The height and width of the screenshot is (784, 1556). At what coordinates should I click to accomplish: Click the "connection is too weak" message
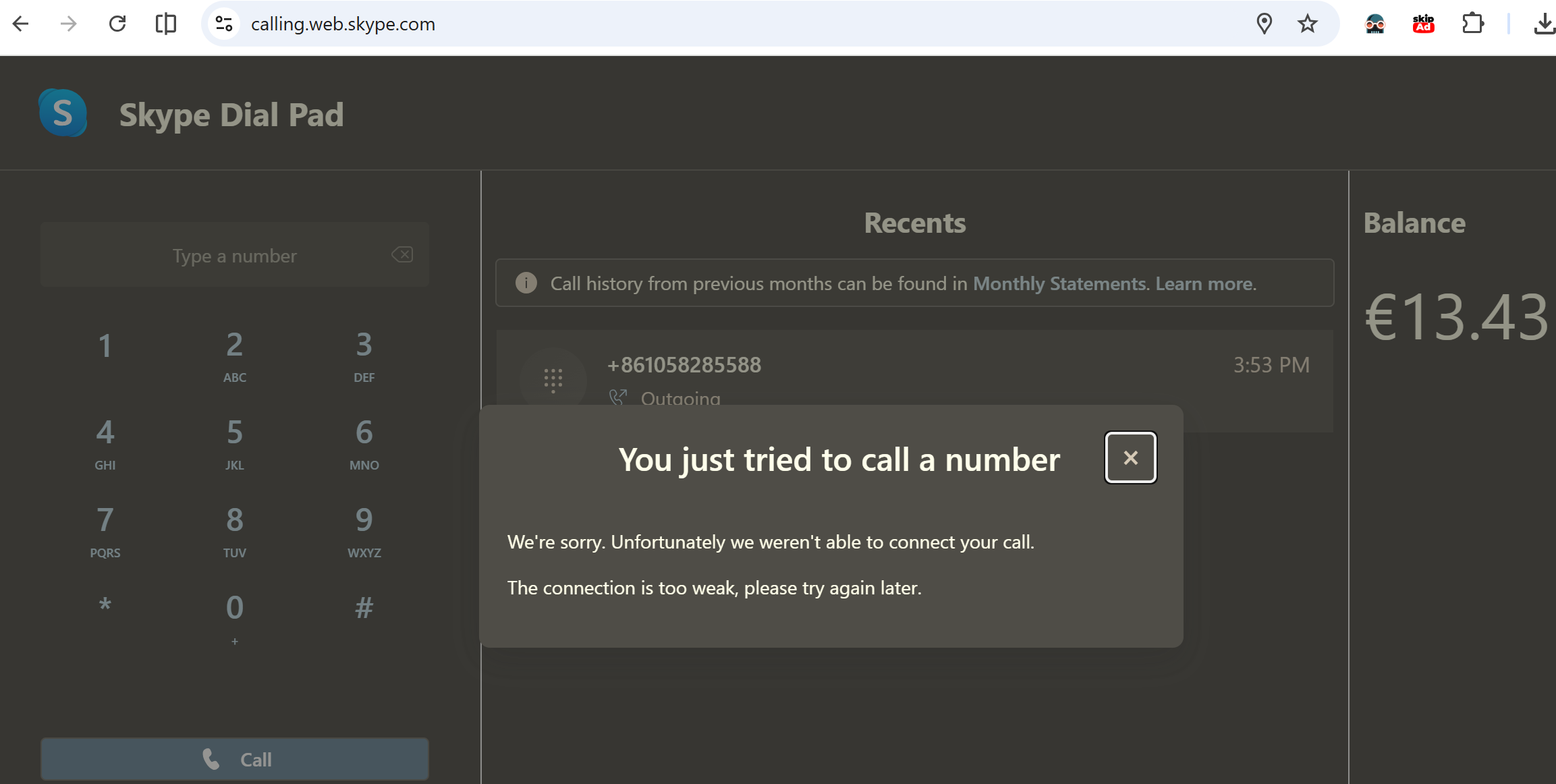pos(715,588)
